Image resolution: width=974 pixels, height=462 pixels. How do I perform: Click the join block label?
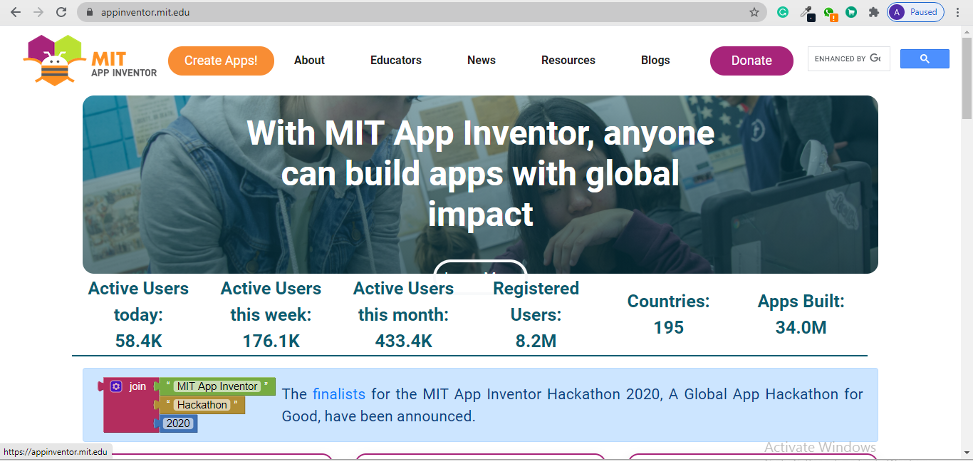click(x=137, y=386)
